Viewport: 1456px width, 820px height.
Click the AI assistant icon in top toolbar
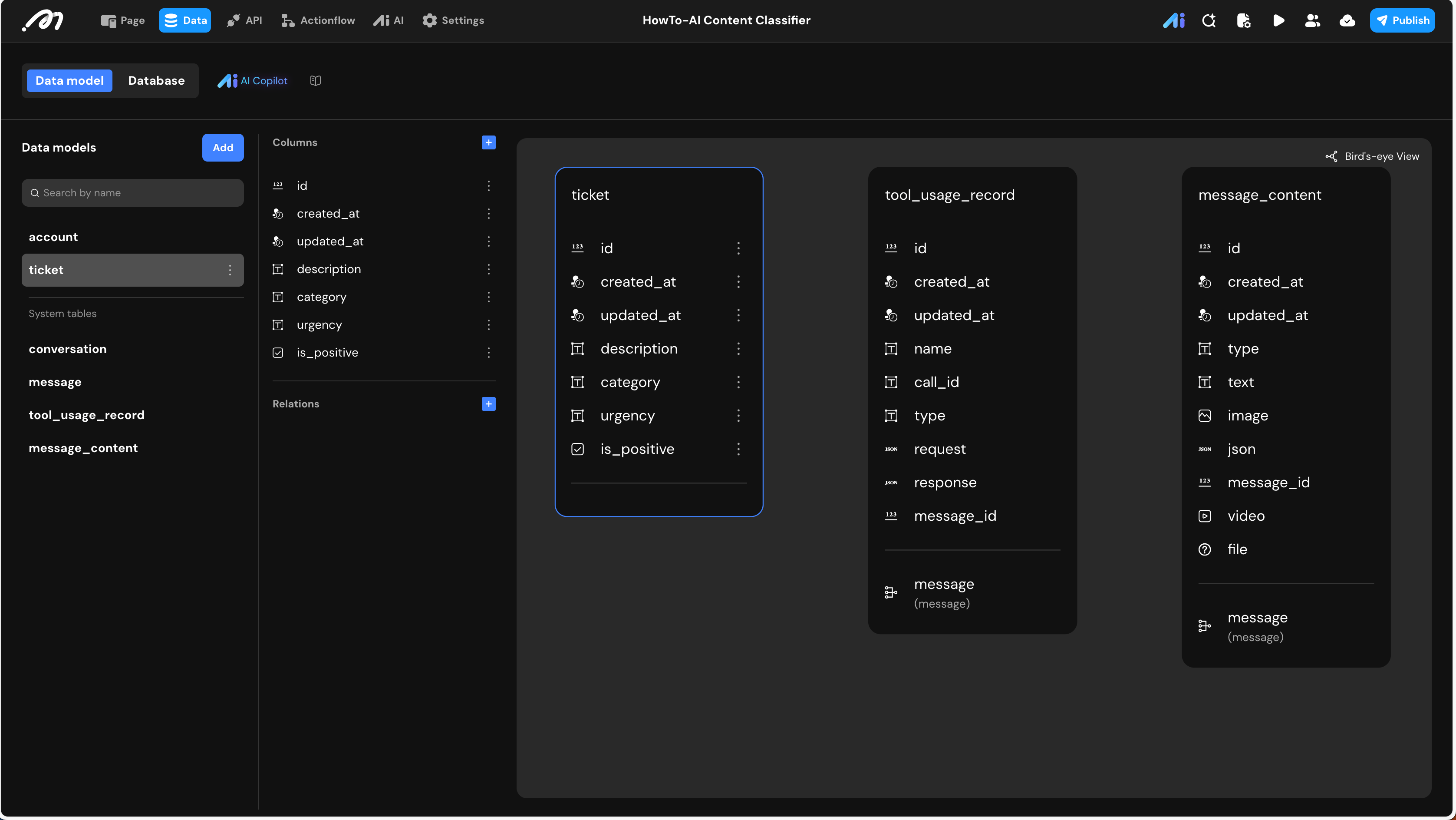tap(1173, 20)
